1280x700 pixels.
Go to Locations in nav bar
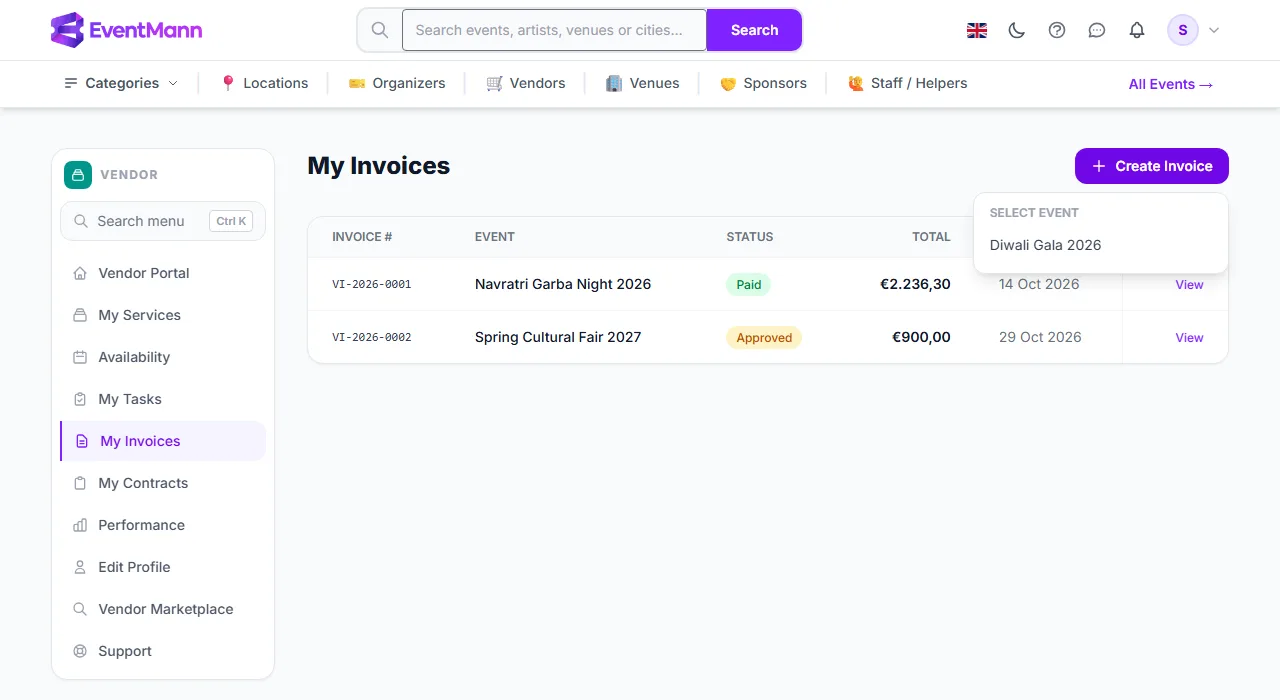pos(264,83)
